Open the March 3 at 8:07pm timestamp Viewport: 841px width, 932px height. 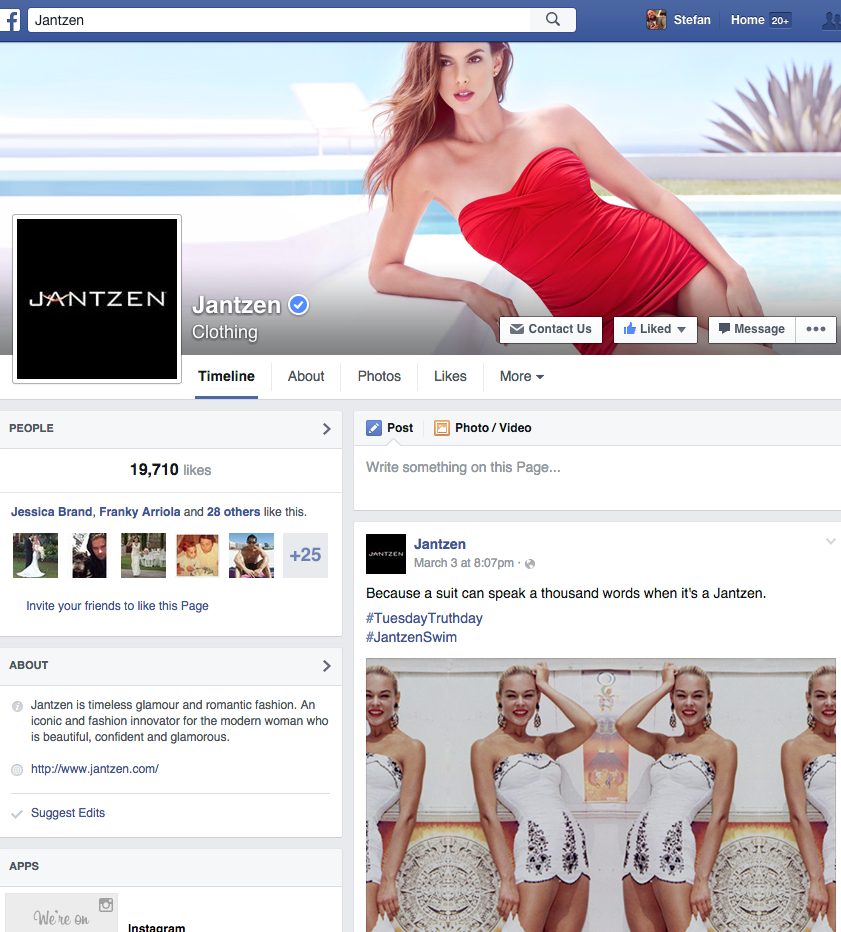[464, 563]
